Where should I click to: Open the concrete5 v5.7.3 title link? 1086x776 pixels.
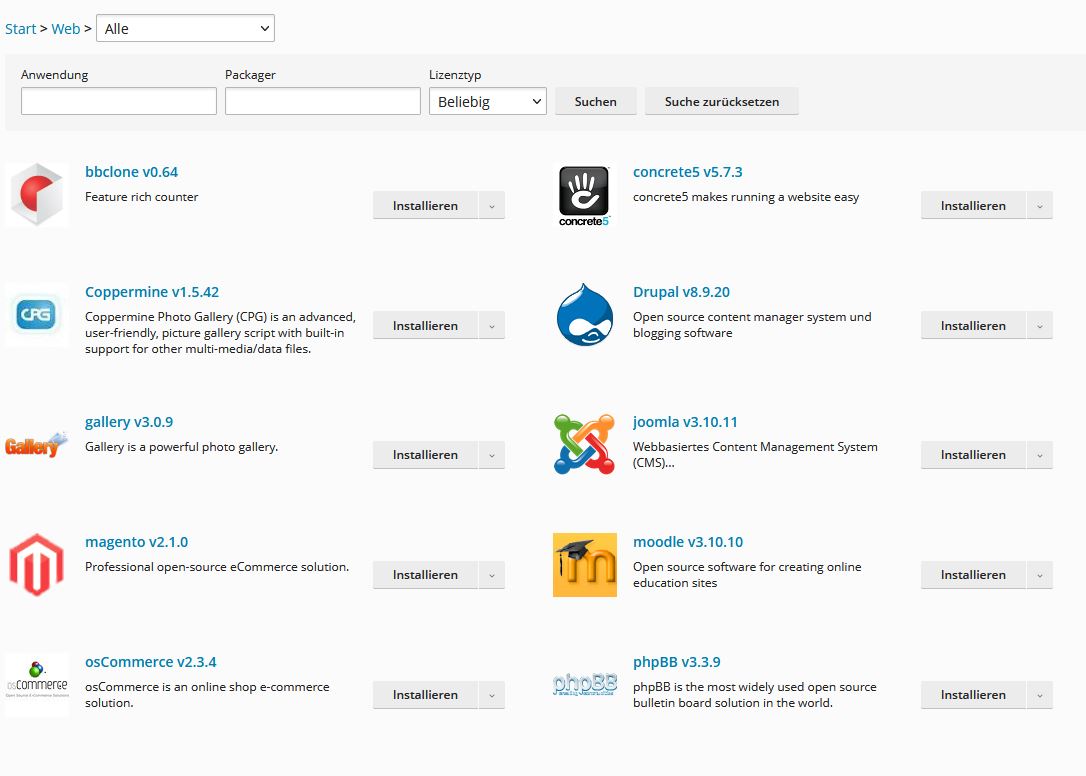pyautogui.click(x=688, y=172)
